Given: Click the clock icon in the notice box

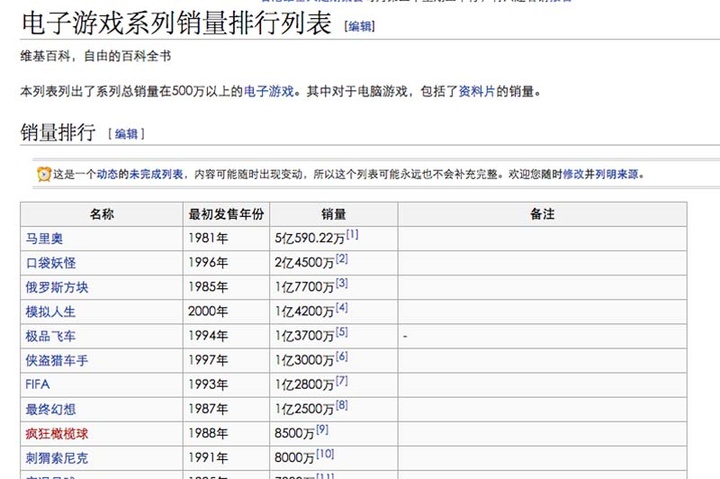Looking at the screenshot, I should pos(44,174).
